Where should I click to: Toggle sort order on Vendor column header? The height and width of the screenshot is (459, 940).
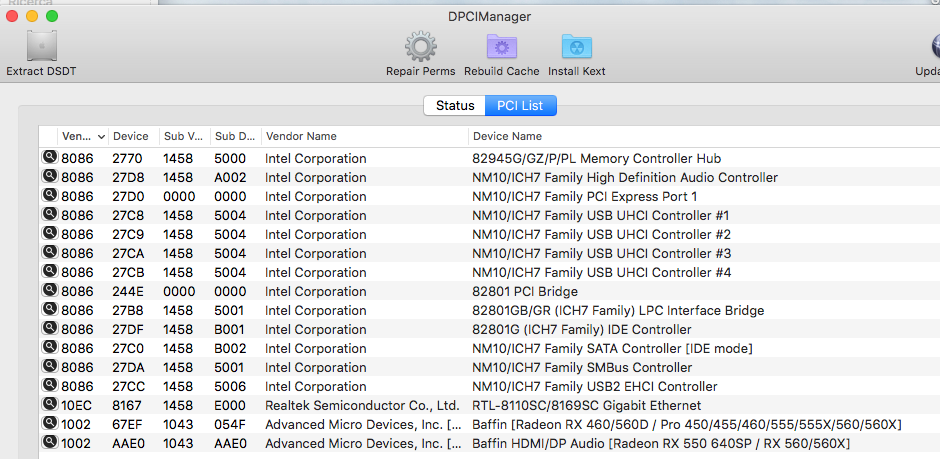(83, 136)
